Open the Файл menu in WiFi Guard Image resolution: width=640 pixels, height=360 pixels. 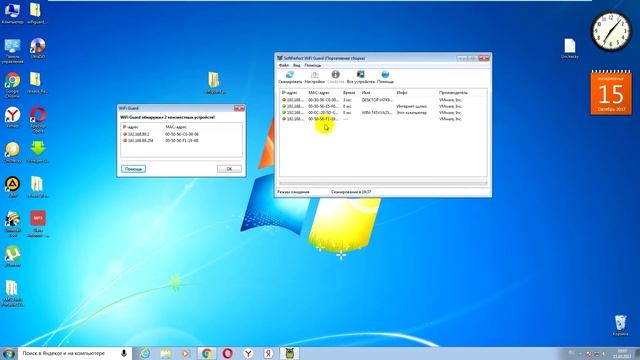coord(284,65)
